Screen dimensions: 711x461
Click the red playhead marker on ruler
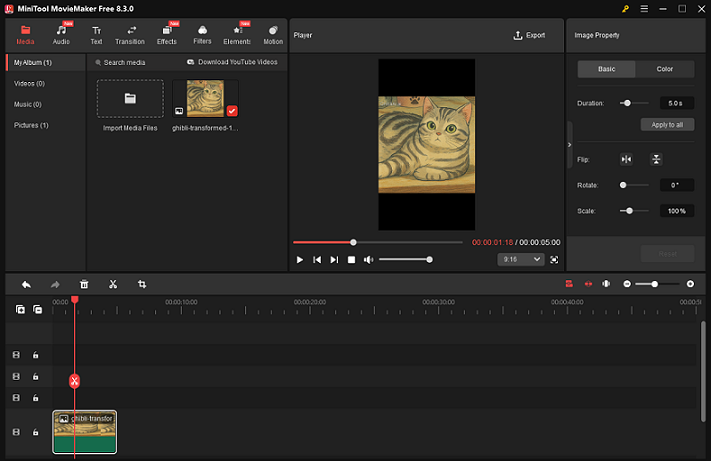click(x=75, y=300)
